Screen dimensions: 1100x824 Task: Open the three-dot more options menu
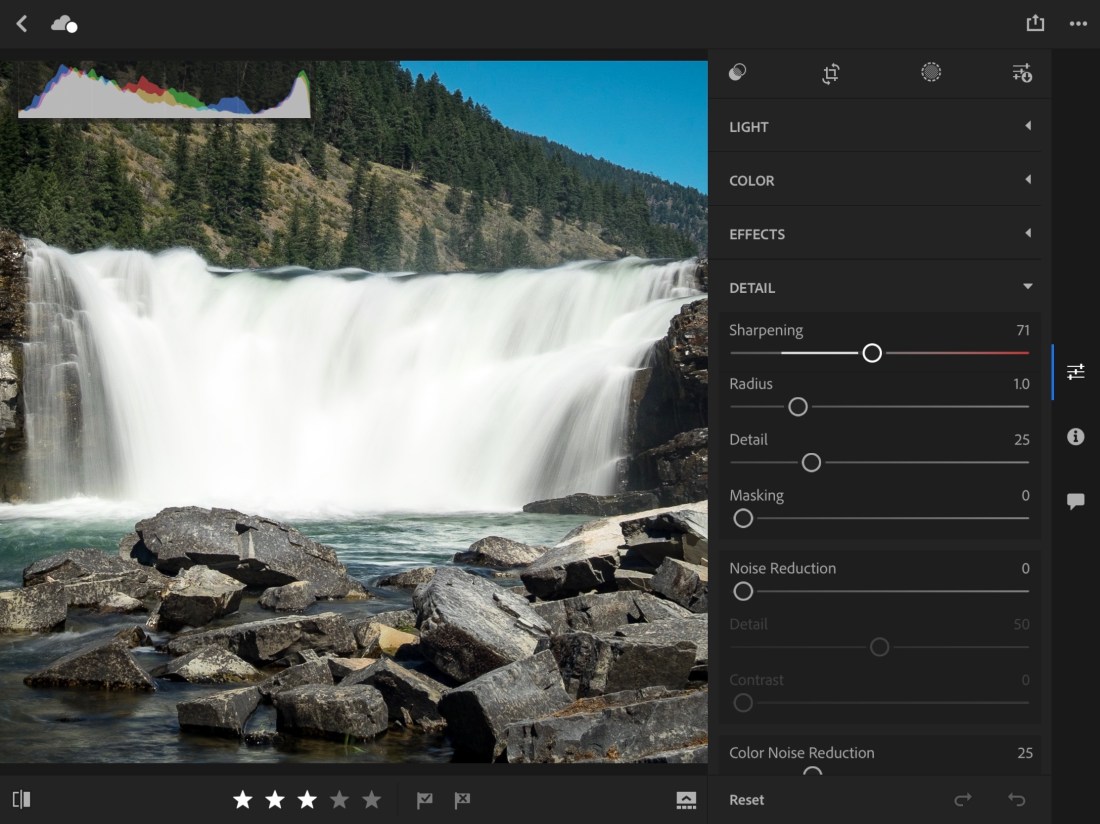click(1078, 24)
